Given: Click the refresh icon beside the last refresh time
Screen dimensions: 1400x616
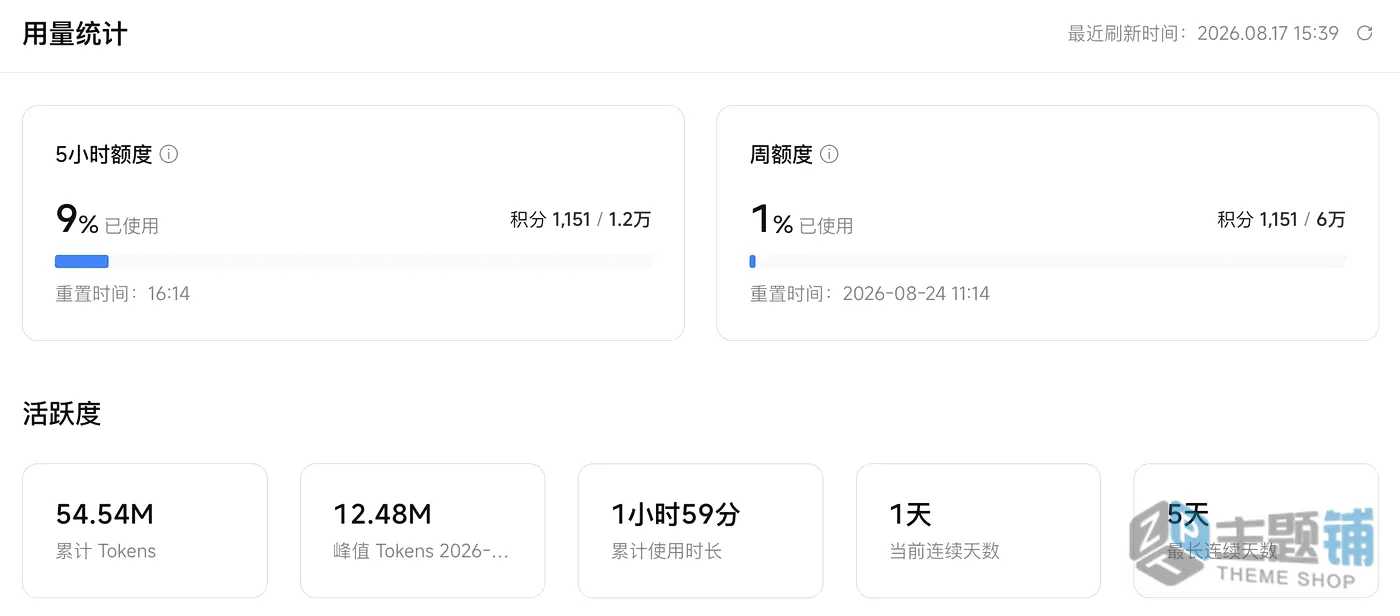Looking at the screenshot, I should [x=1364, y=34].
